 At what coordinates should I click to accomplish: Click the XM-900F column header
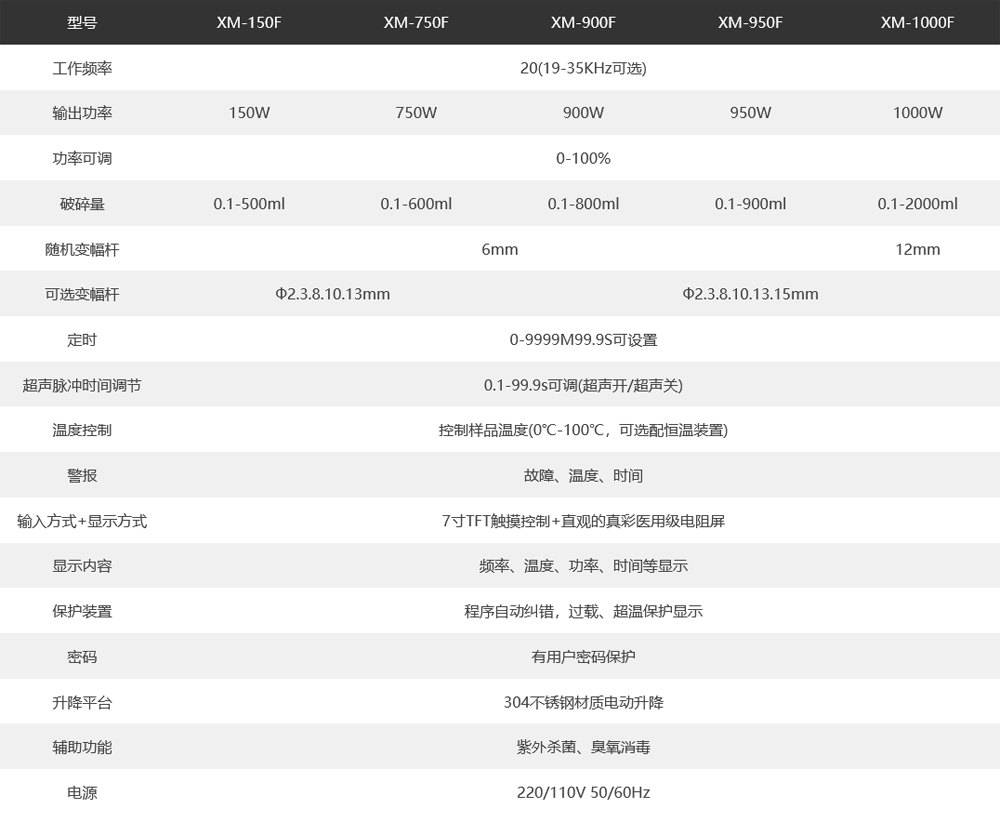(x=583, y=22)
